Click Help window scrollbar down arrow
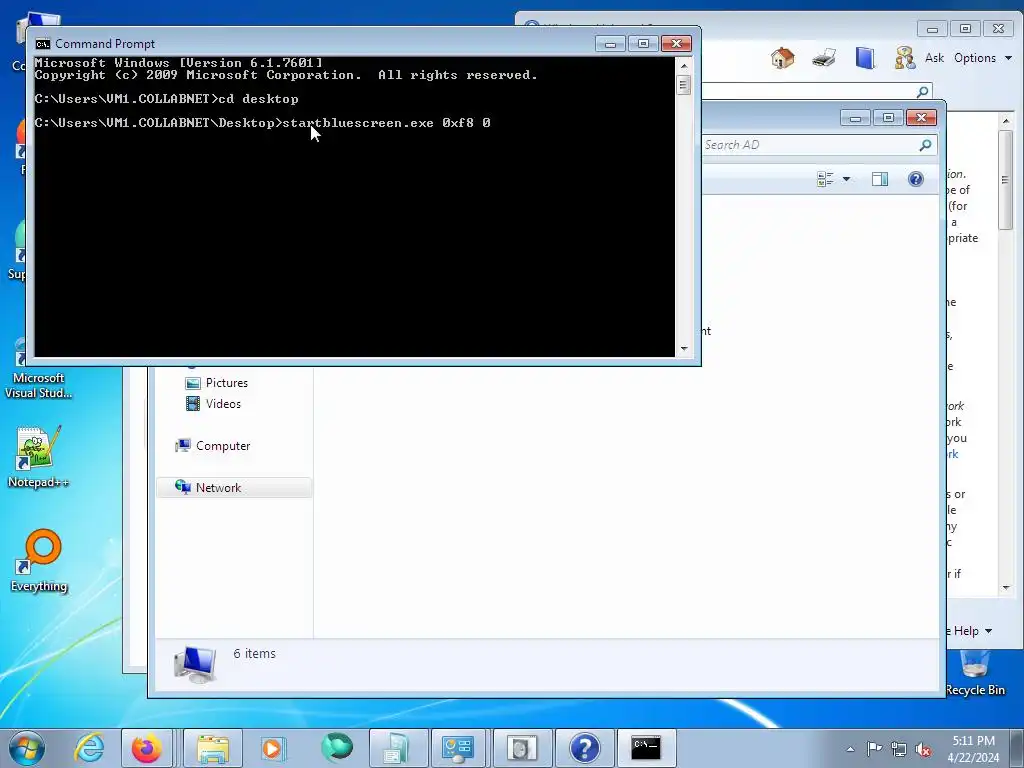Screen dimensions: 1024x768 pos(1006,588)
